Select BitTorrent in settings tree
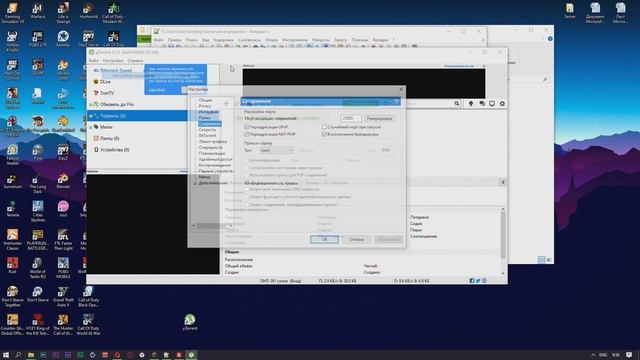 [x=207, y=135]
